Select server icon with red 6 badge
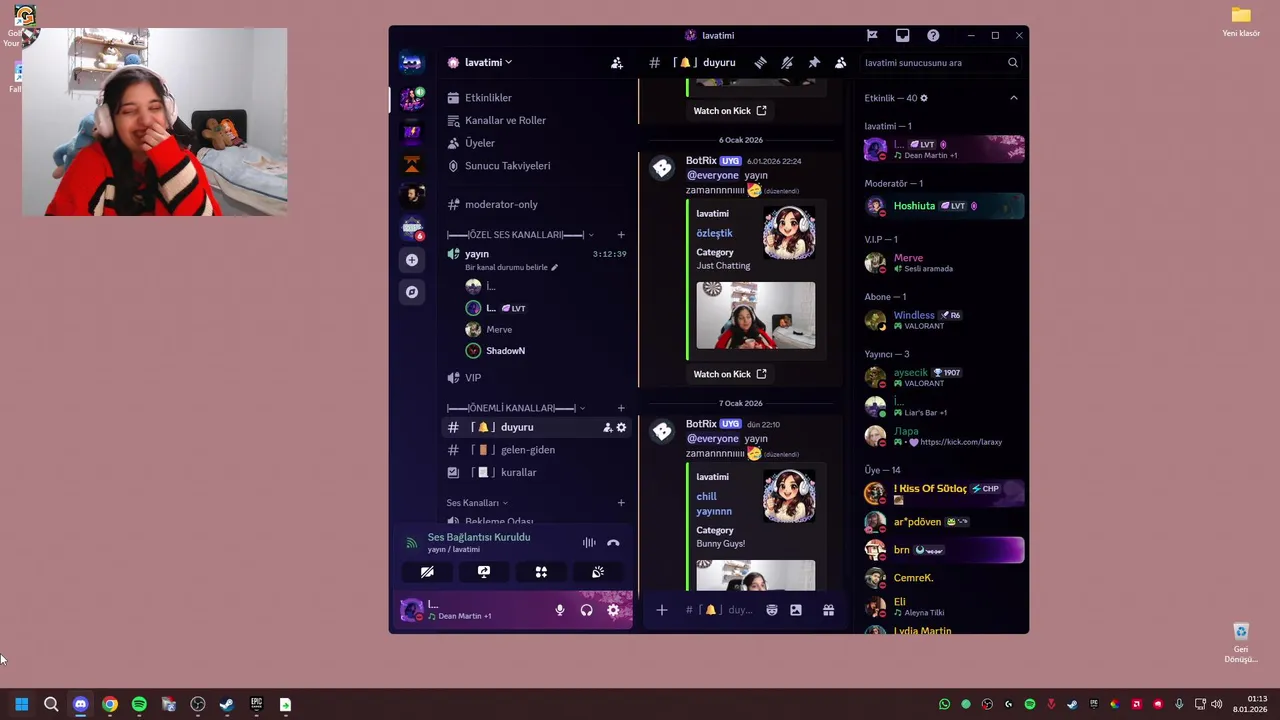1280x720 pixels. pyautogui.click(x=412, y=228)
